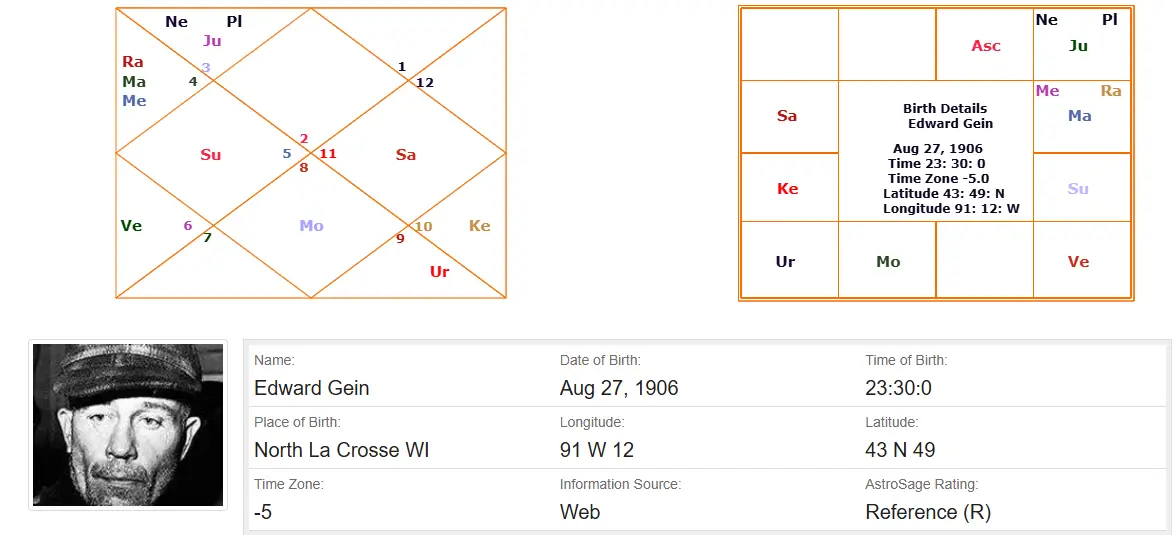Viewport: 1174px width, 535px height.
Task: Click the Ur cell in square chart
Action: 786,262
